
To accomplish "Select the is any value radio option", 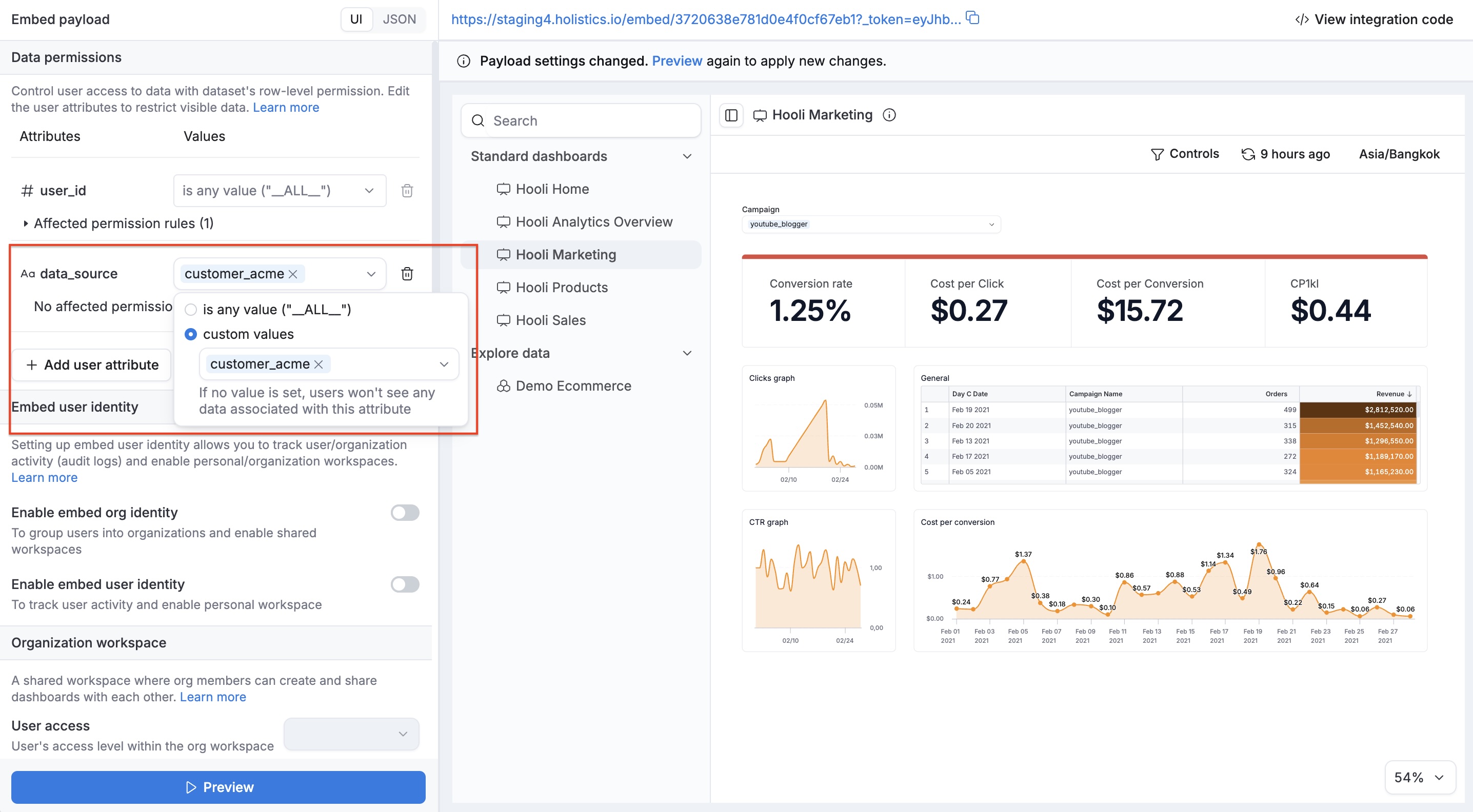I will [x=190, y=309].
